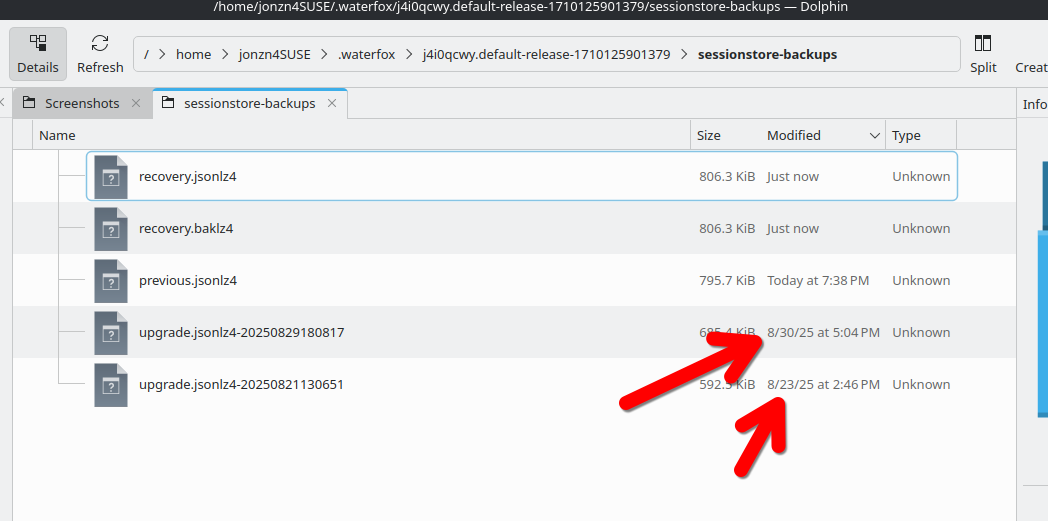Viewport: 1048px width, 521px height.
Task: Navigate to home in the breadcrumb path
Action: pos(193,55)
